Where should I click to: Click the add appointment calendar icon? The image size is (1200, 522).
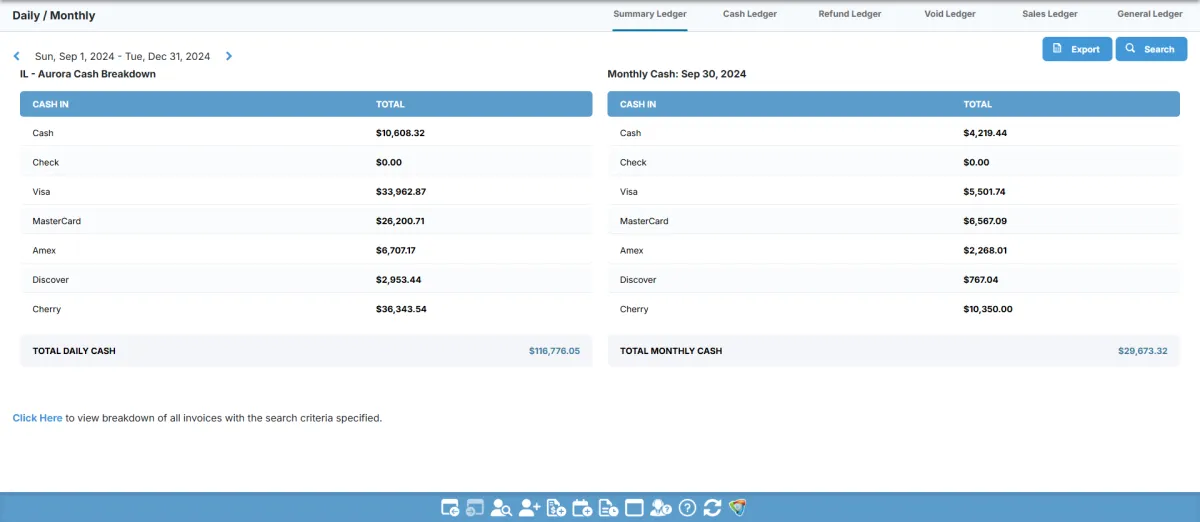point(582,508)
